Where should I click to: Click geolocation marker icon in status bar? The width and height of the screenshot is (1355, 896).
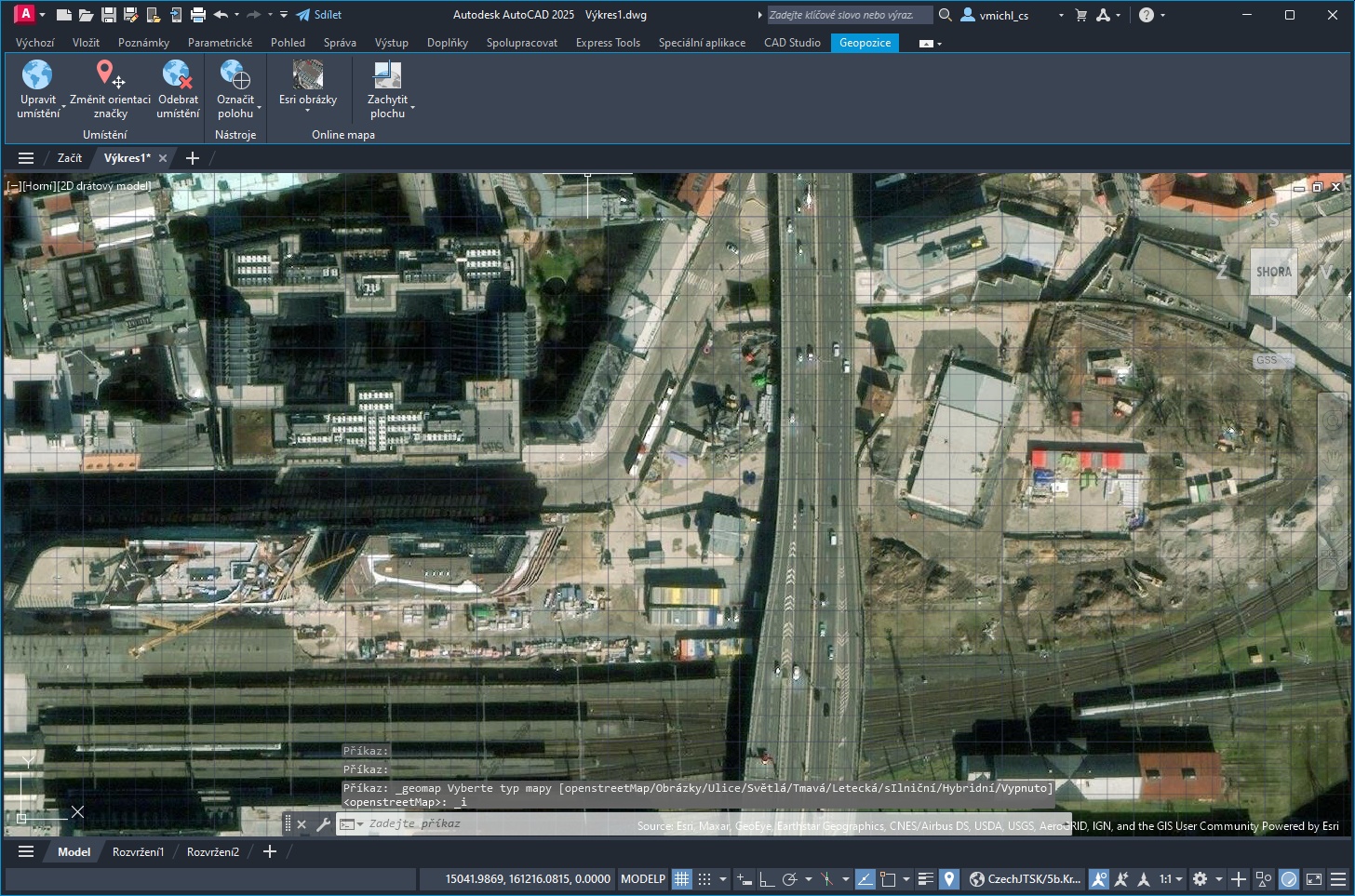pos(949,879)
